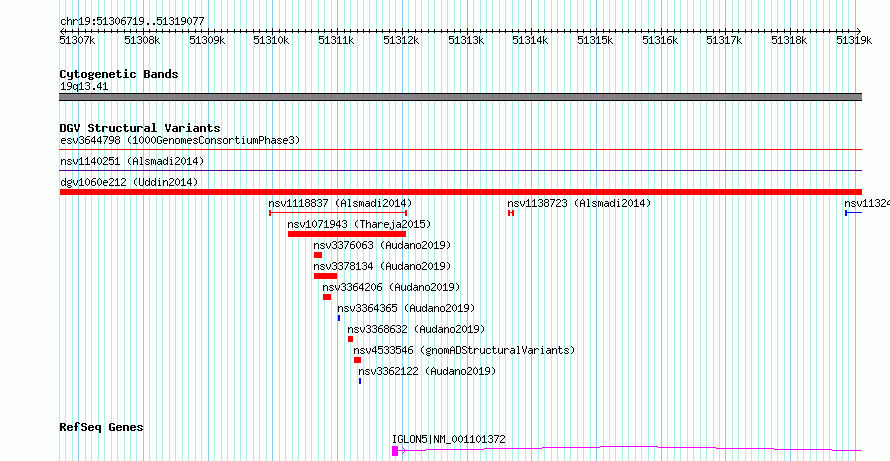890x461 pixels.
Task: Click the 51318k ruler tick
Action: 790,40
